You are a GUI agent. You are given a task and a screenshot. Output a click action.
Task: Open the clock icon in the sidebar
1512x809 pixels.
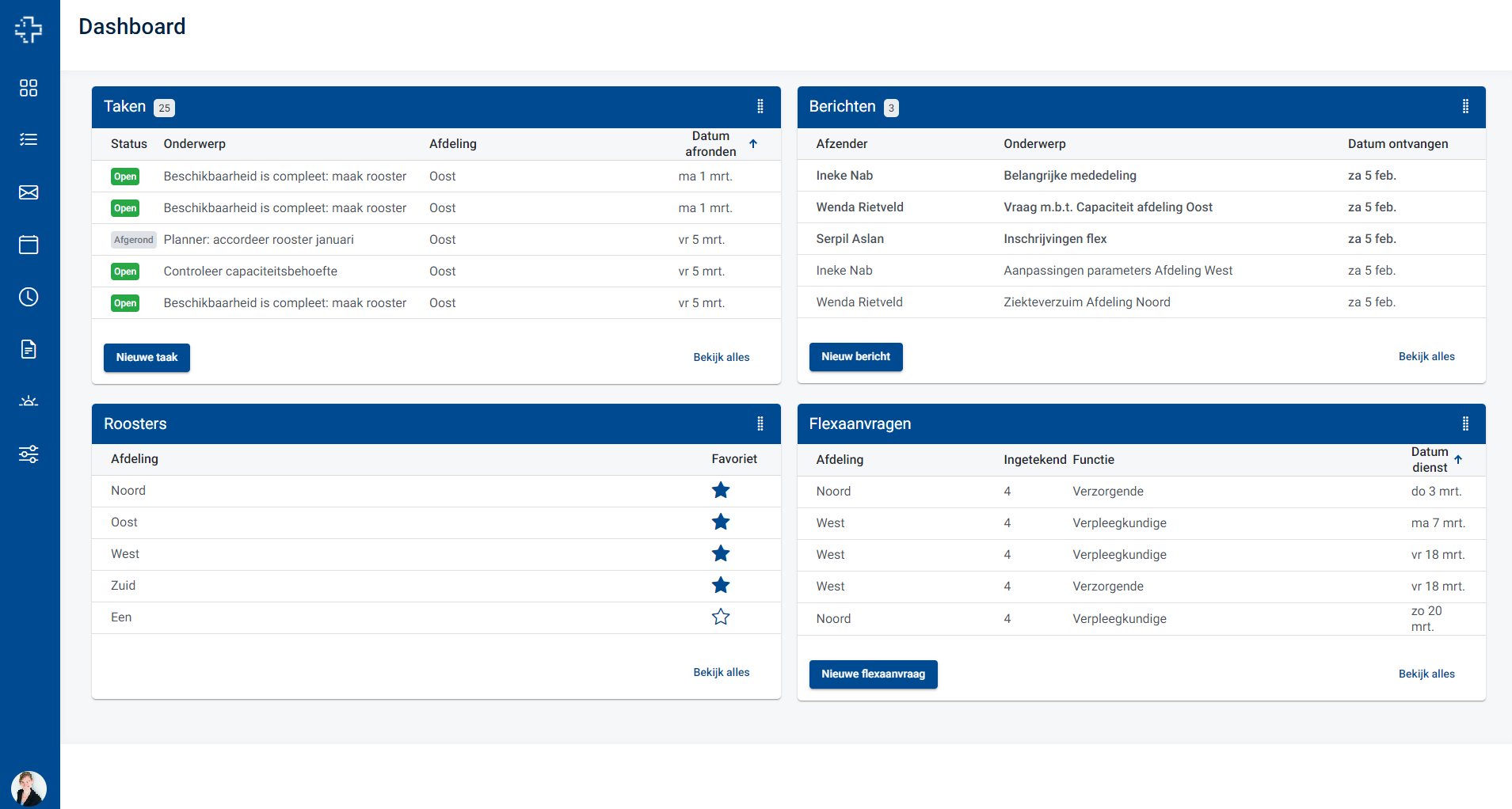(29, 297)
